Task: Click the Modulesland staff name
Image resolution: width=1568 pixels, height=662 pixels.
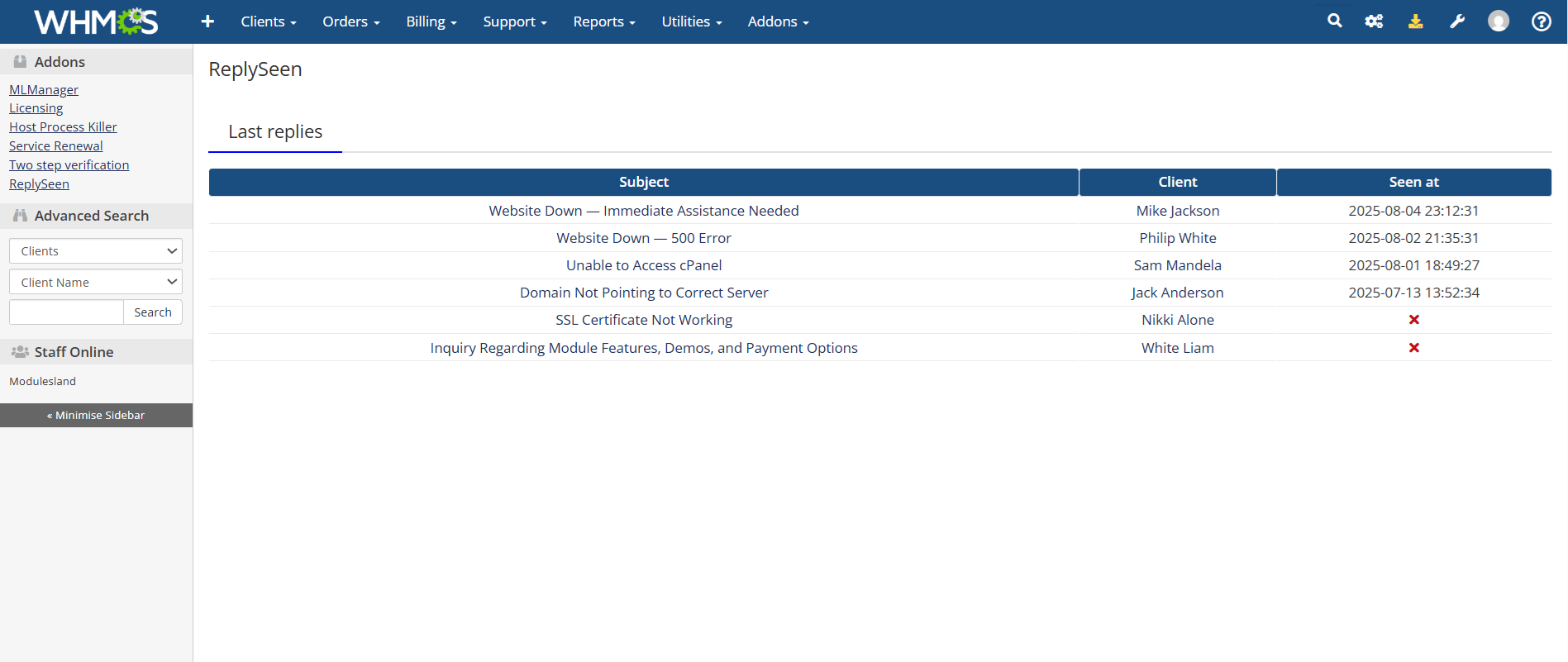Action: pyautogui.click(x=42, y=381)
